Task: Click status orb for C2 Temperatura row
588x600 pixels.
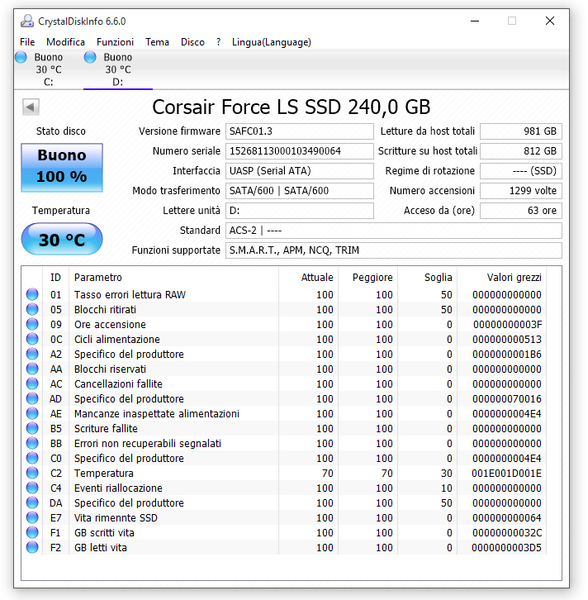Action: [32, 473]
